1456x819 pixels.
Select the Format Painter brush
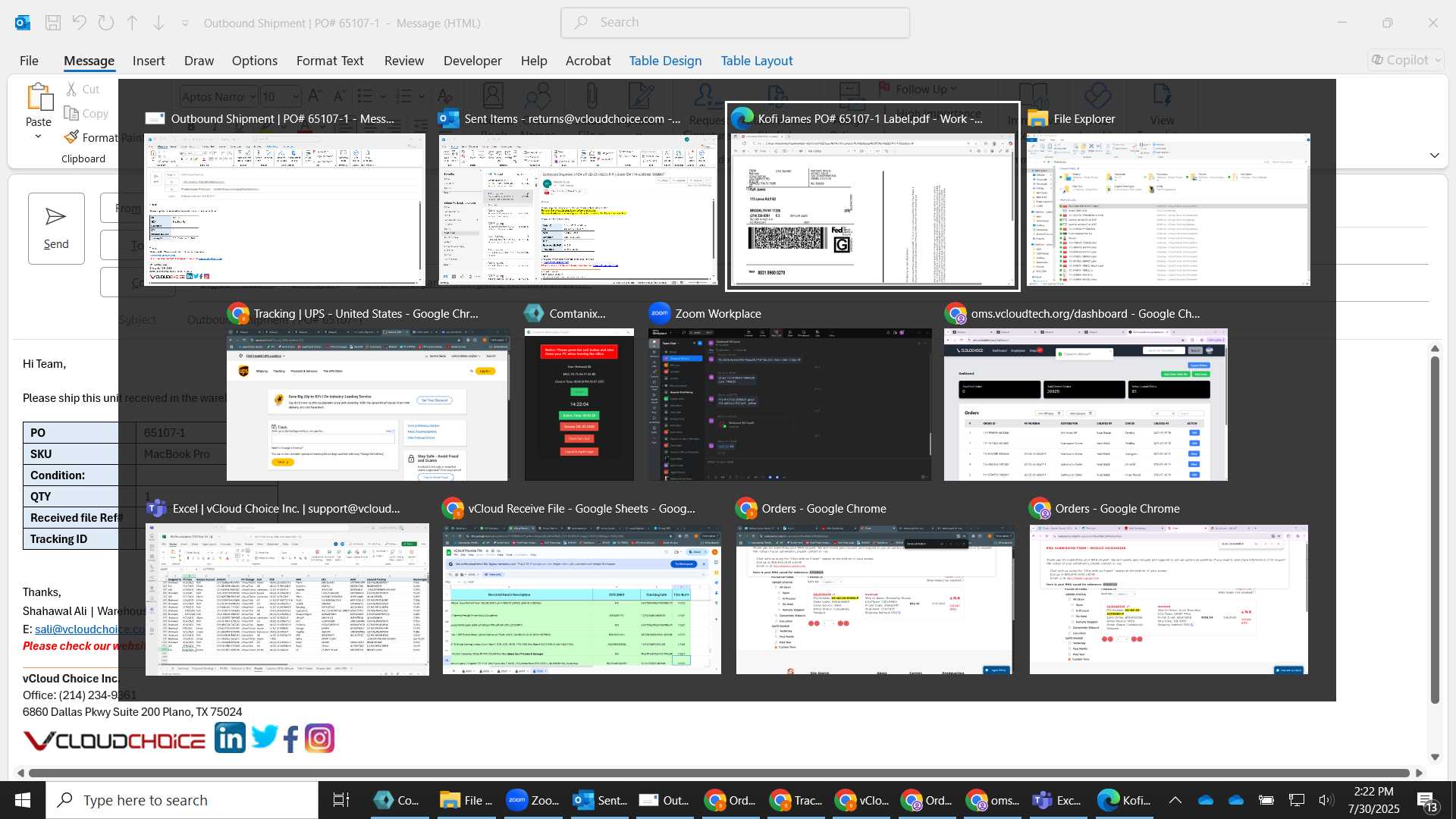pos(71,137)
